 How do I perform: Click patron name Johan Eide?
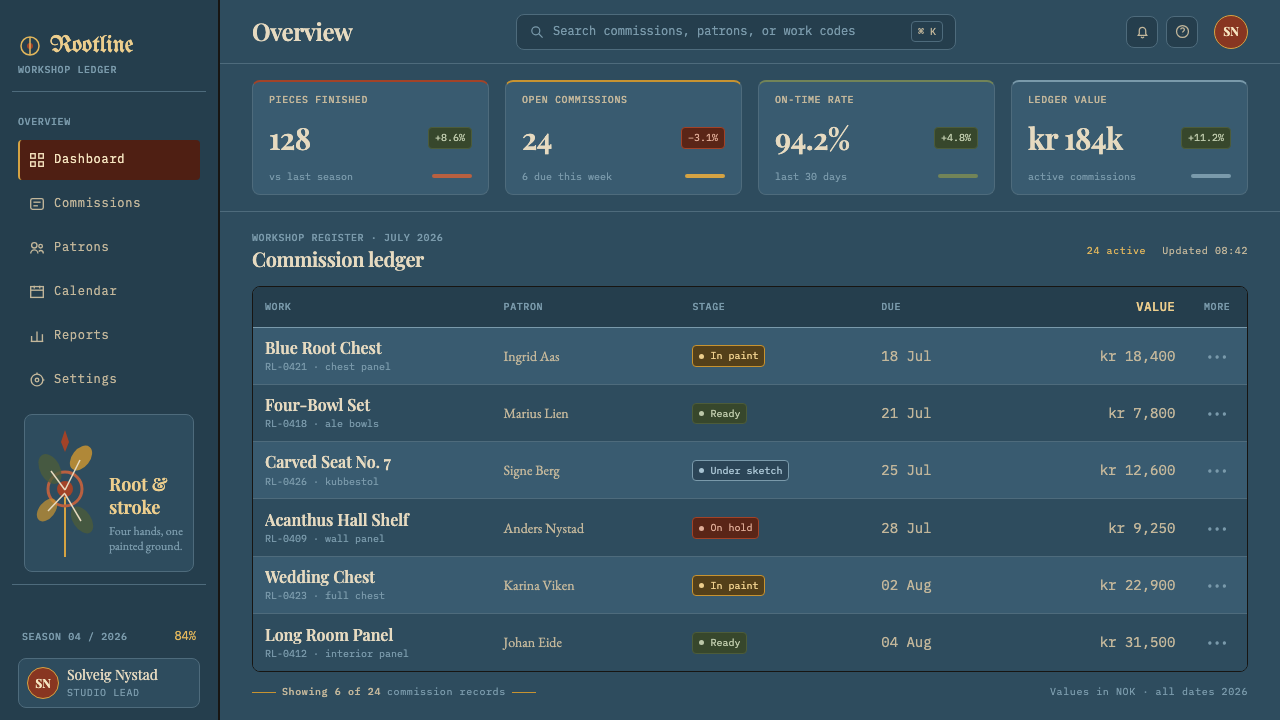[533, 643]
